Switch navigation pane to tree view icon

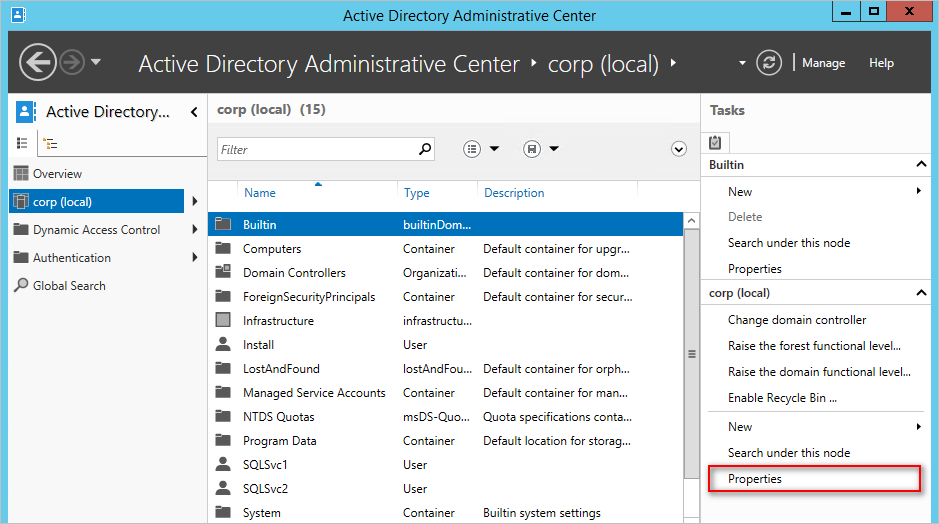tap(52, 144)
